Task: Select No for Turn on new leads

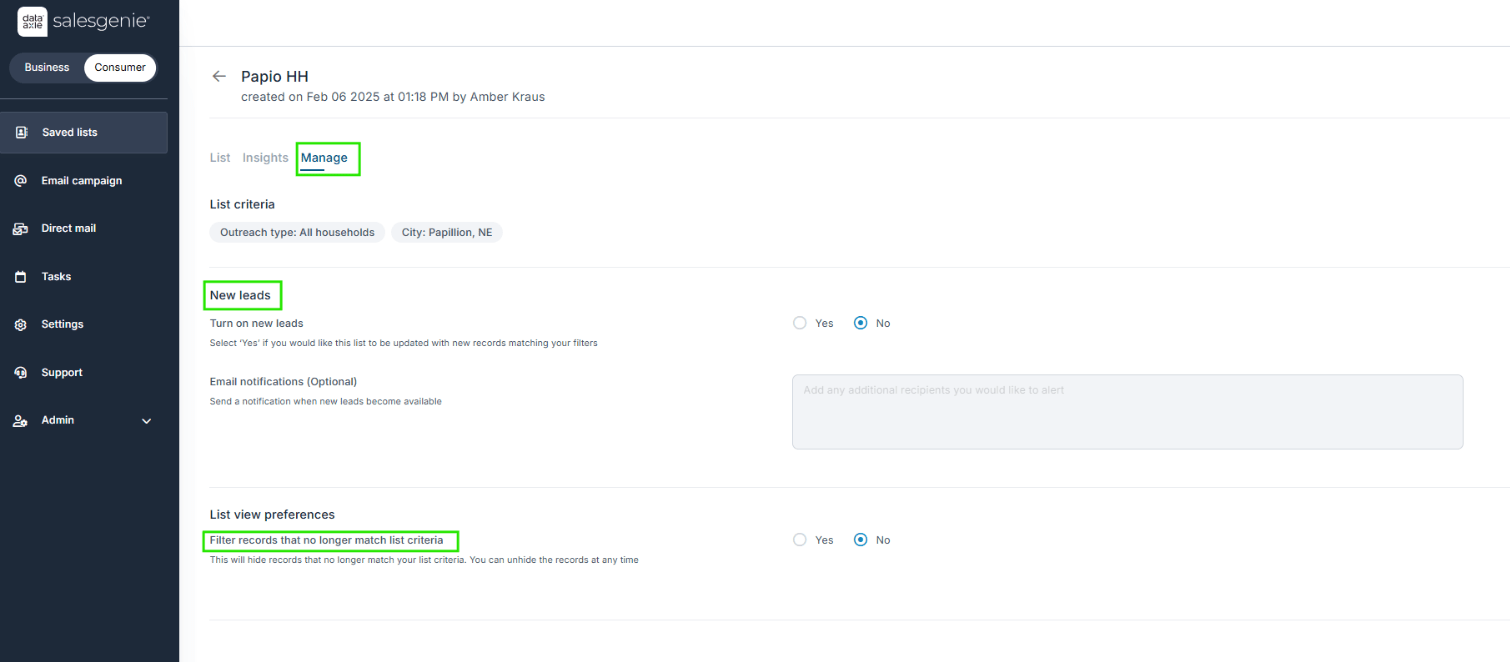Action: pos(860,323)
